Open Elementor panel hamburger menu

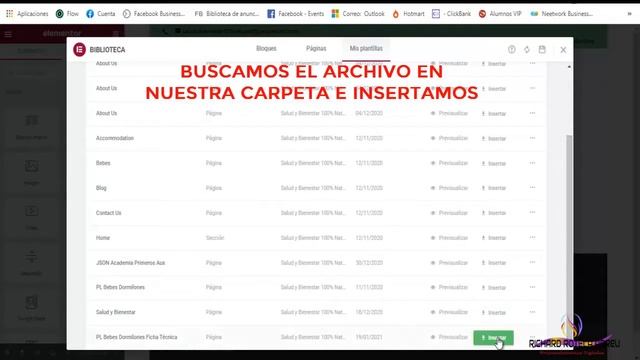coord(8,34)
